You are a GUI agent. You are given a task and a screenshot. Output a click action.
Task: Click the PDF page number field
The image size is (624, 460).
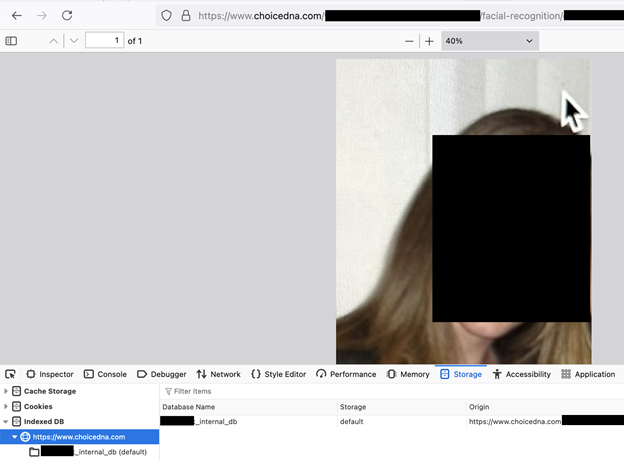pos(104,40)
